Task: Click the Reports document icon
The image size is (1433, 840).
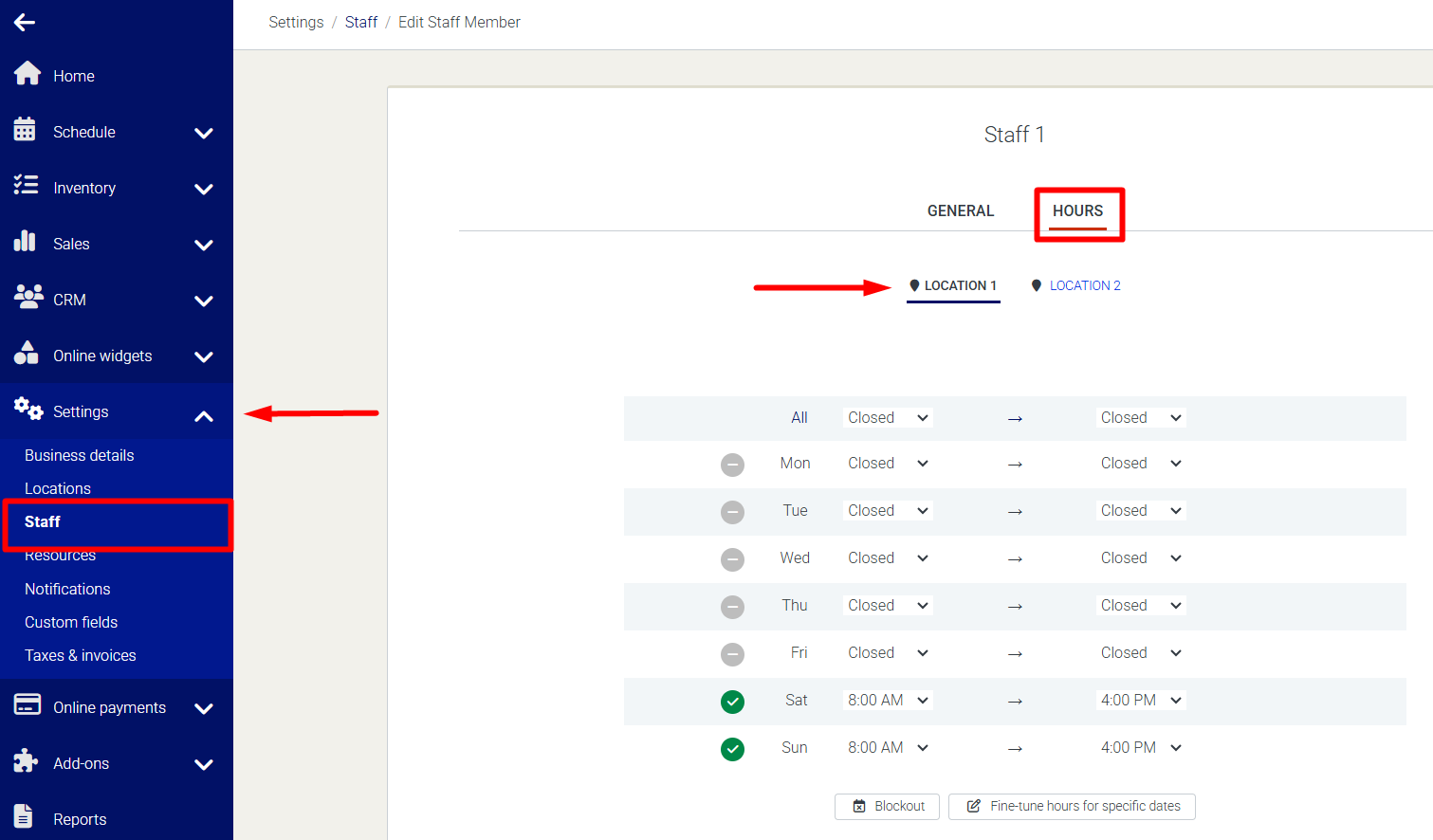Action: (x=24, y=817)
